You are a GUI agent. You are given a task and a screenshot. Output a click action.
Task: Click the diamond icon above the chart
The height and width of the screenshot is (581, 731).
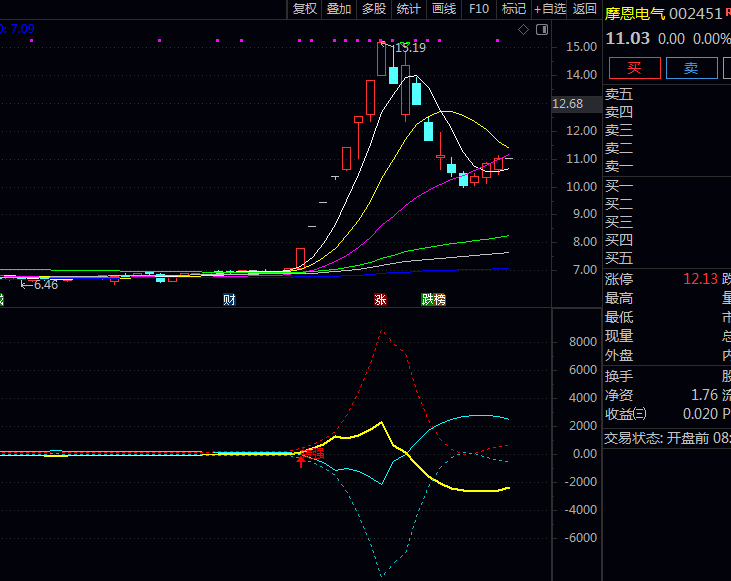[x=523, y=30]
